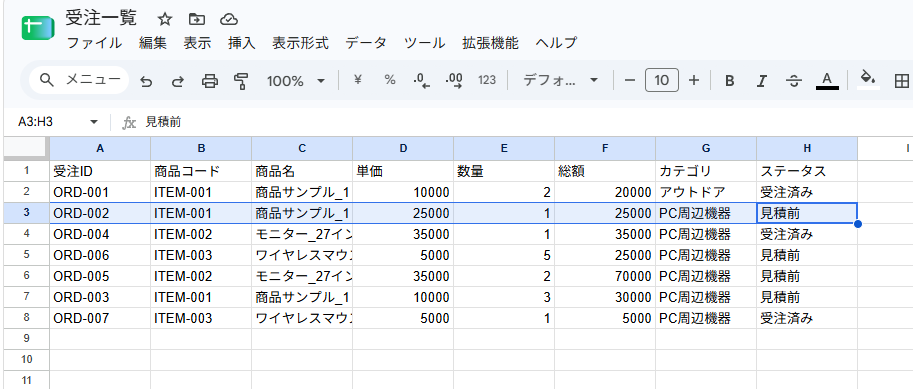913x389 pixels.
Task: Click the Google Sheets home icon
Action: pyautogui.click(x=38, y=29)
